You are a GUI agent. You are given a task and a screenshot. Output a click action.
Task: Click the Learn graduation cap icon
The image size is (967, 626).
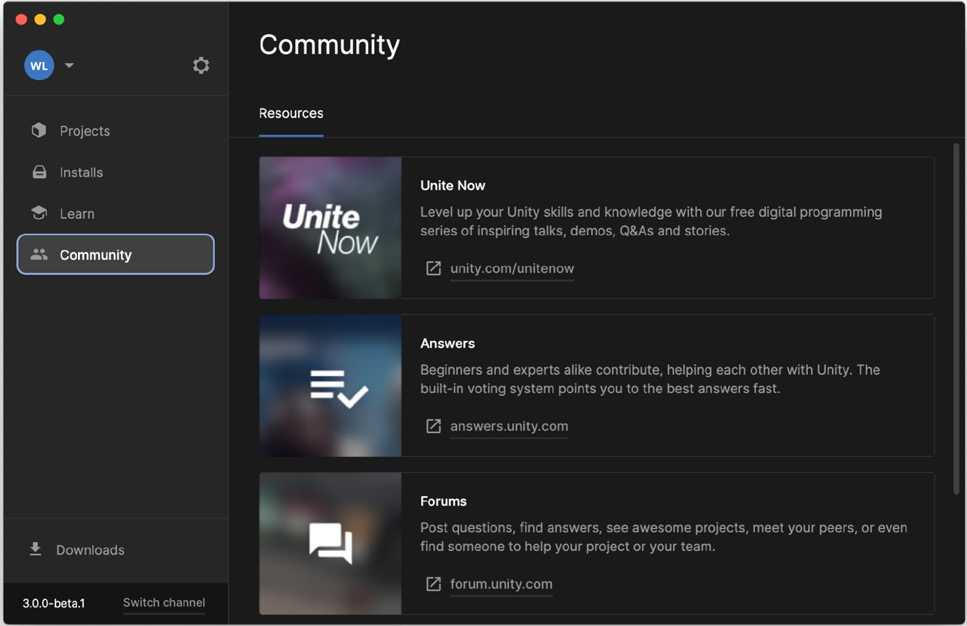pyautogui.click(x=39, y=213)
